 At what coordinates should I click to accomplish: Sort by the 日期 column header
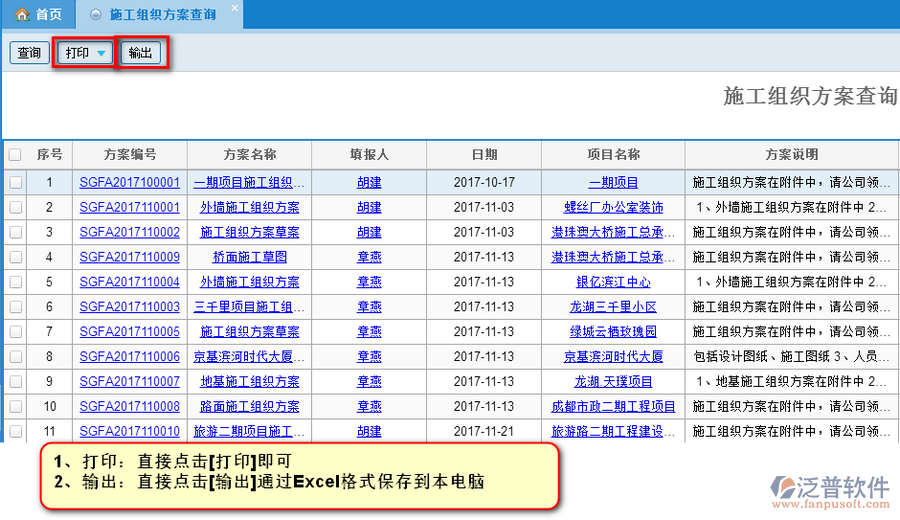click(x=484, y=155)
